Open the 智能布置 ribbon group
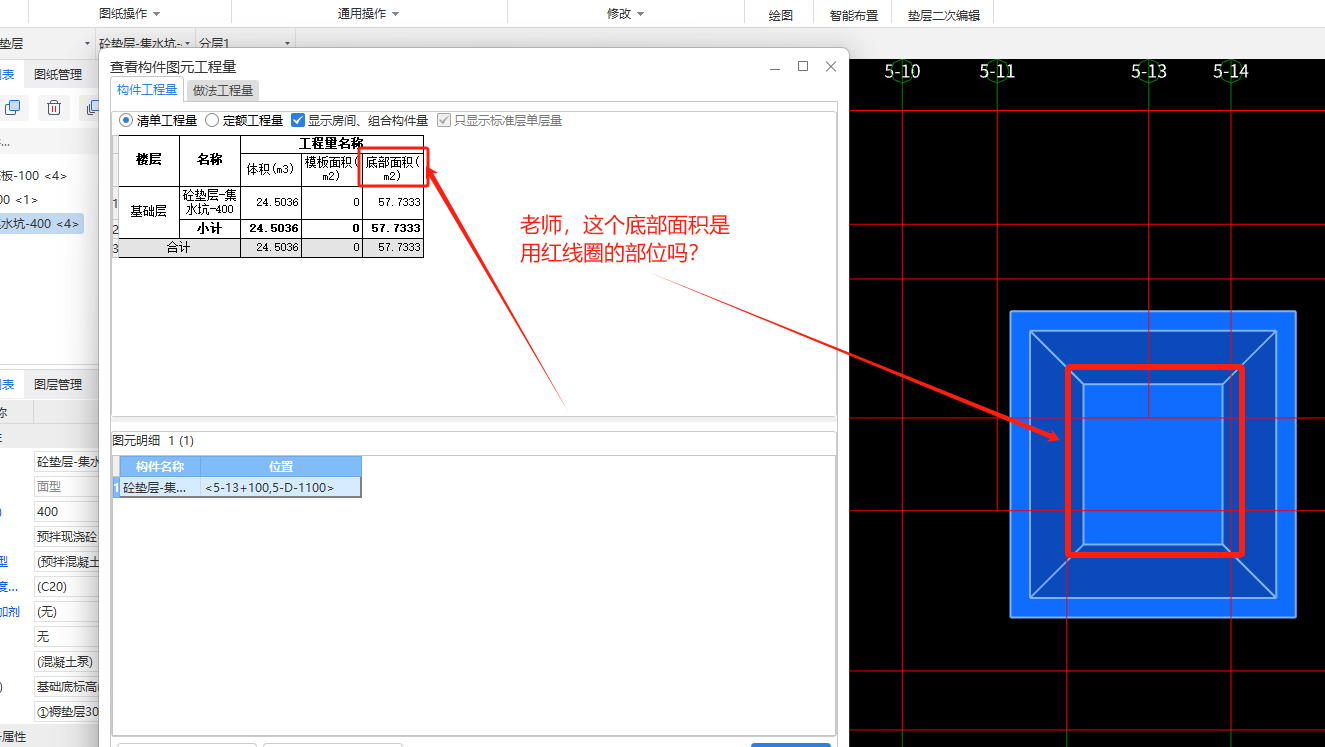This screenshot has height=747, width=1325. click(854, 15)
